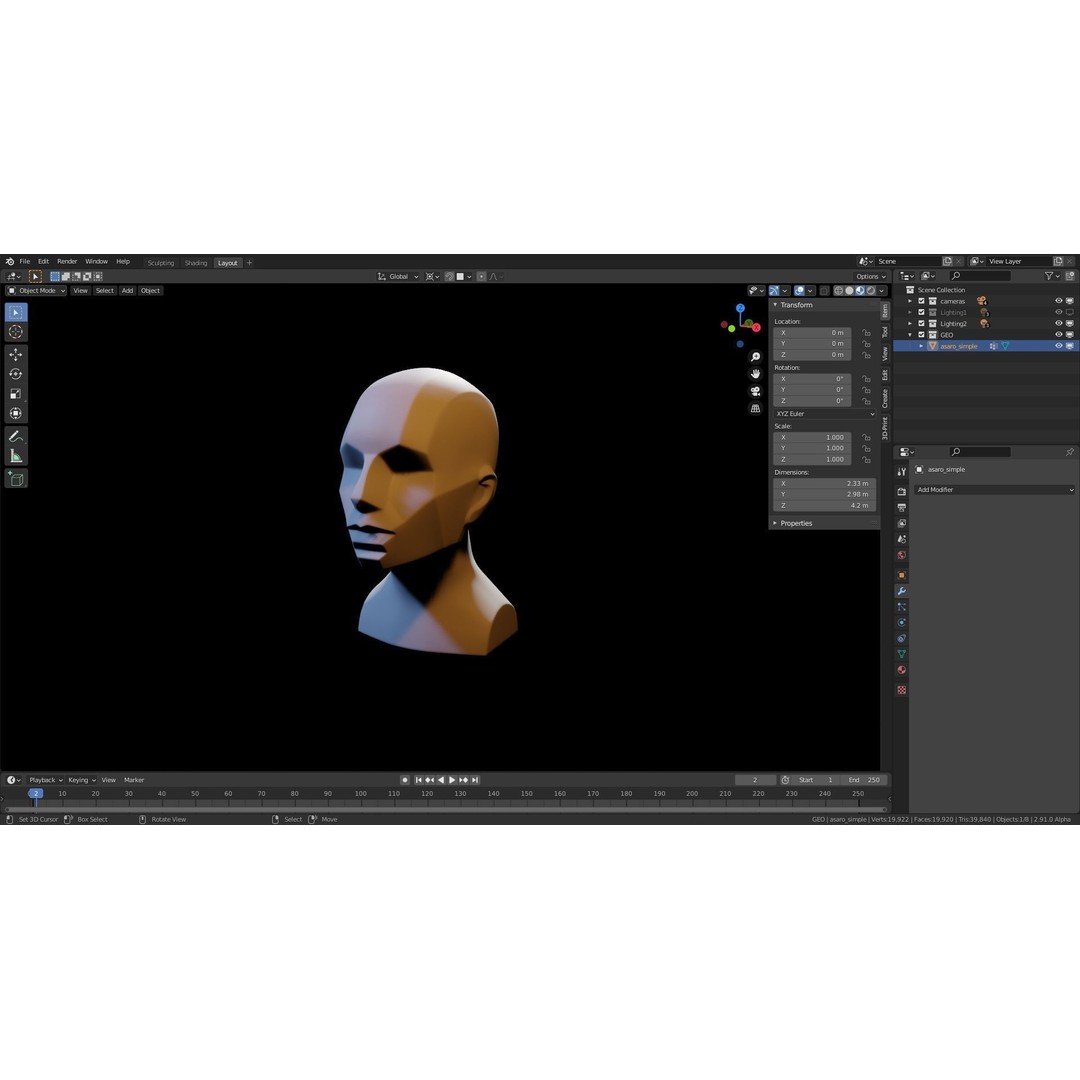Open the Modifier wrench properties tab
This screenshot has height=1080, width=1080.
(x=902, y=591)
